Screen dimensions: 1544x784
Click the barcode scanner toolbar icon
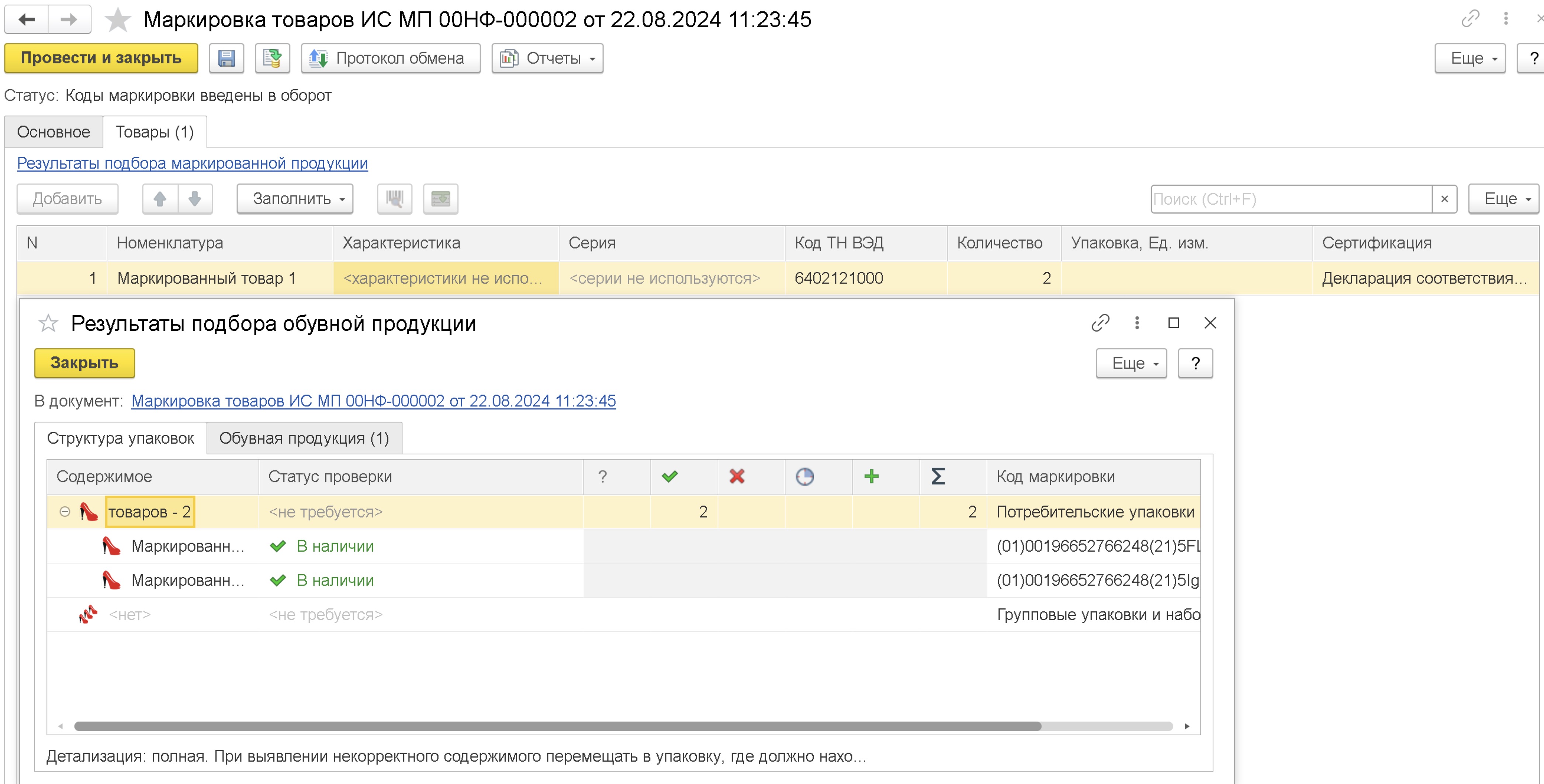tap(394, 198)
